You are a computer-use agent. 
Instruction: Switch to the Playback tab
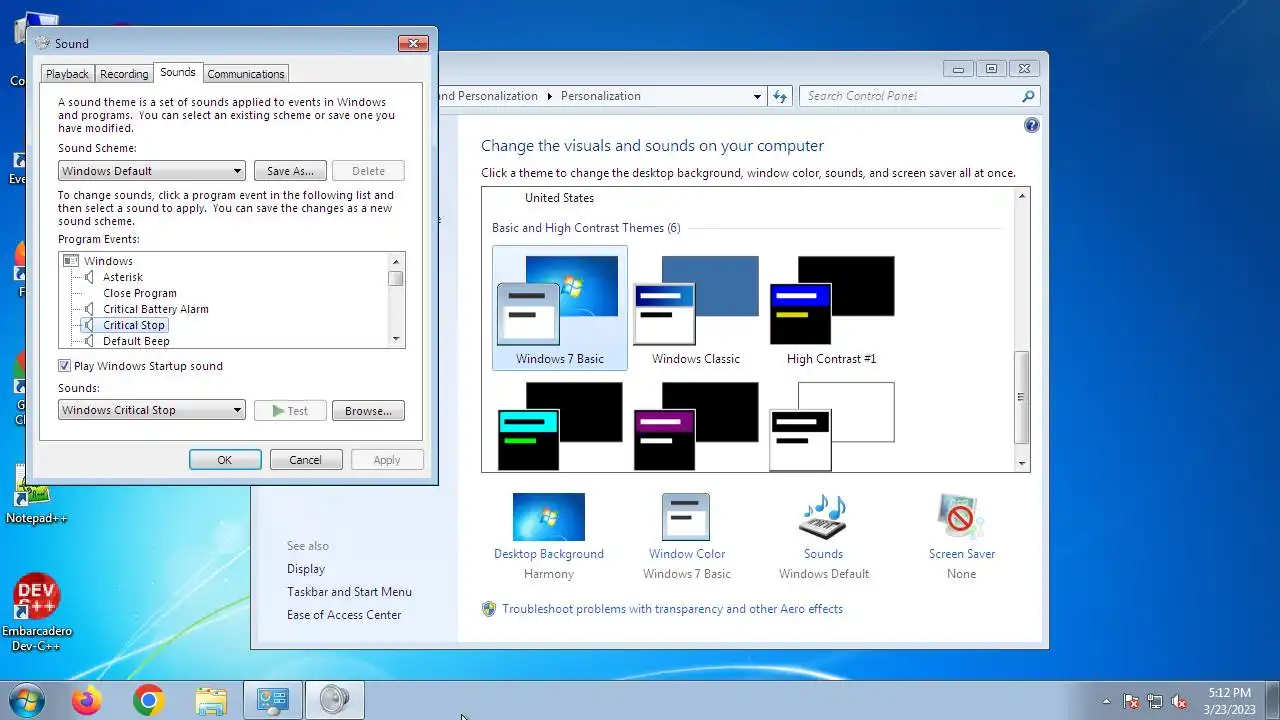click(x=68, y=74)
